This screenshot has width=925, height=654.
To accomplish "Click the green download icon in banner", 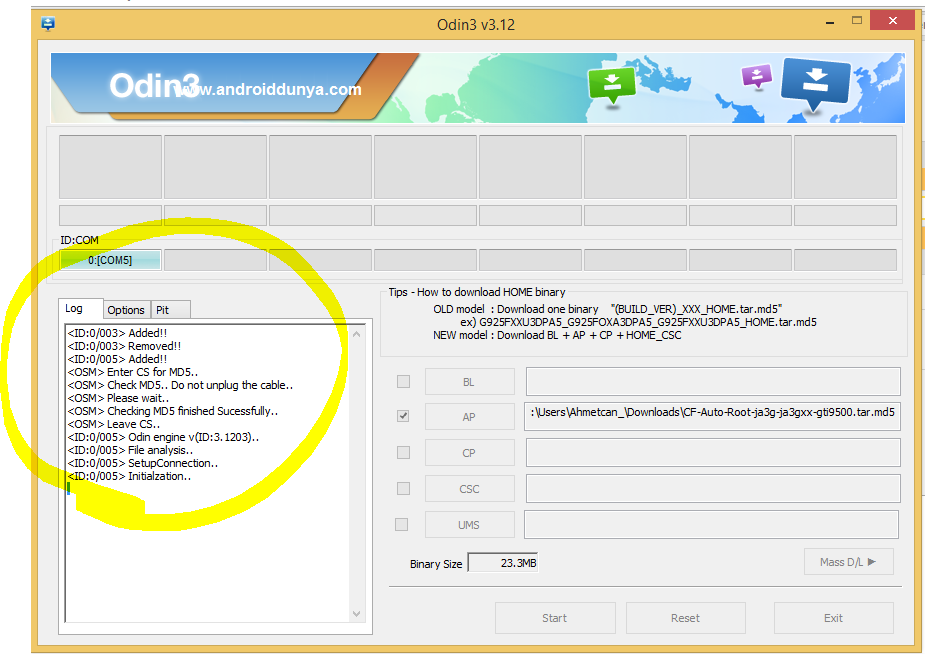I will [612, 85].
